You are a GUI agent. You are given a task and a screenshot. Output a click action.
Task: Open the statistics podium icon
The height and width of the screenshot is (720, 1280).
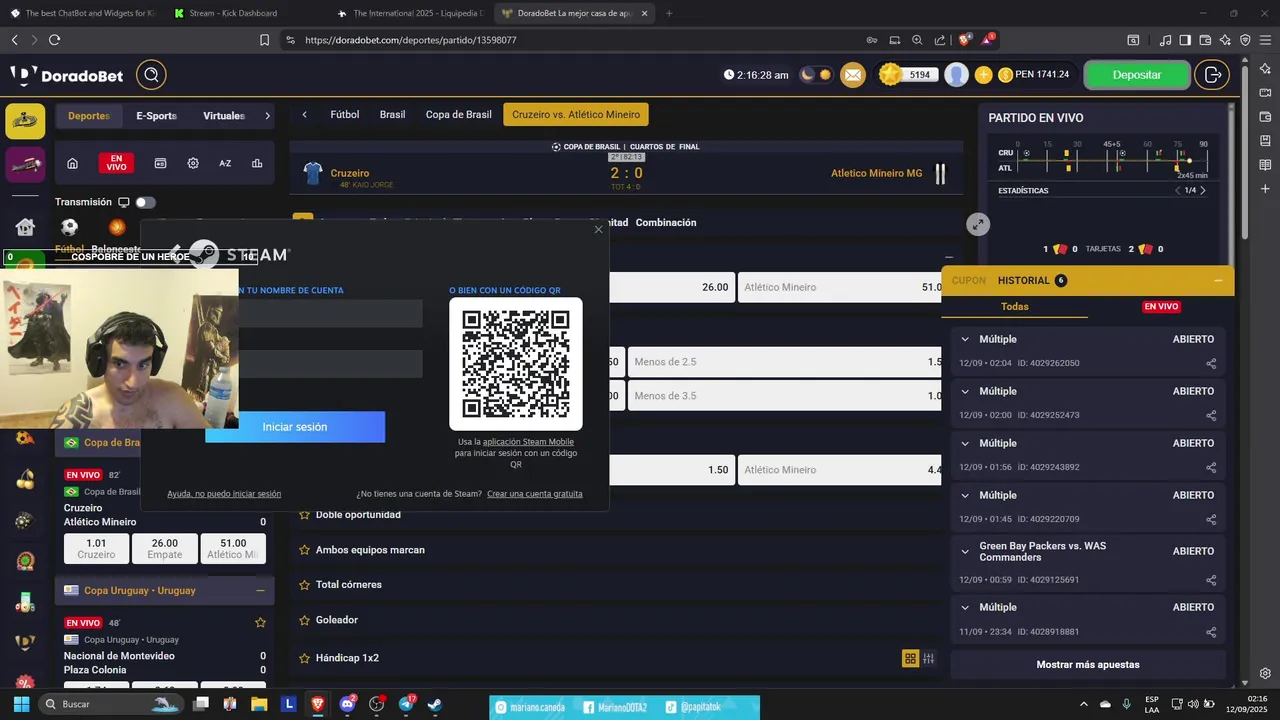(x=257, y=163)
